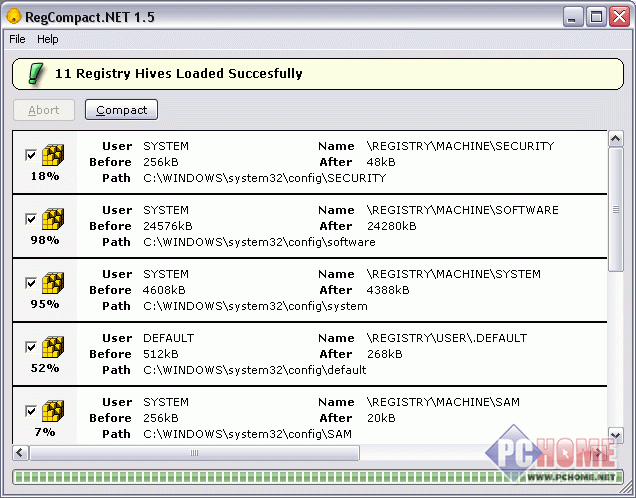Click the .DEFAULT hive cube icon
Viewport: 636px width, 498px height.
[x=53, y=347]
